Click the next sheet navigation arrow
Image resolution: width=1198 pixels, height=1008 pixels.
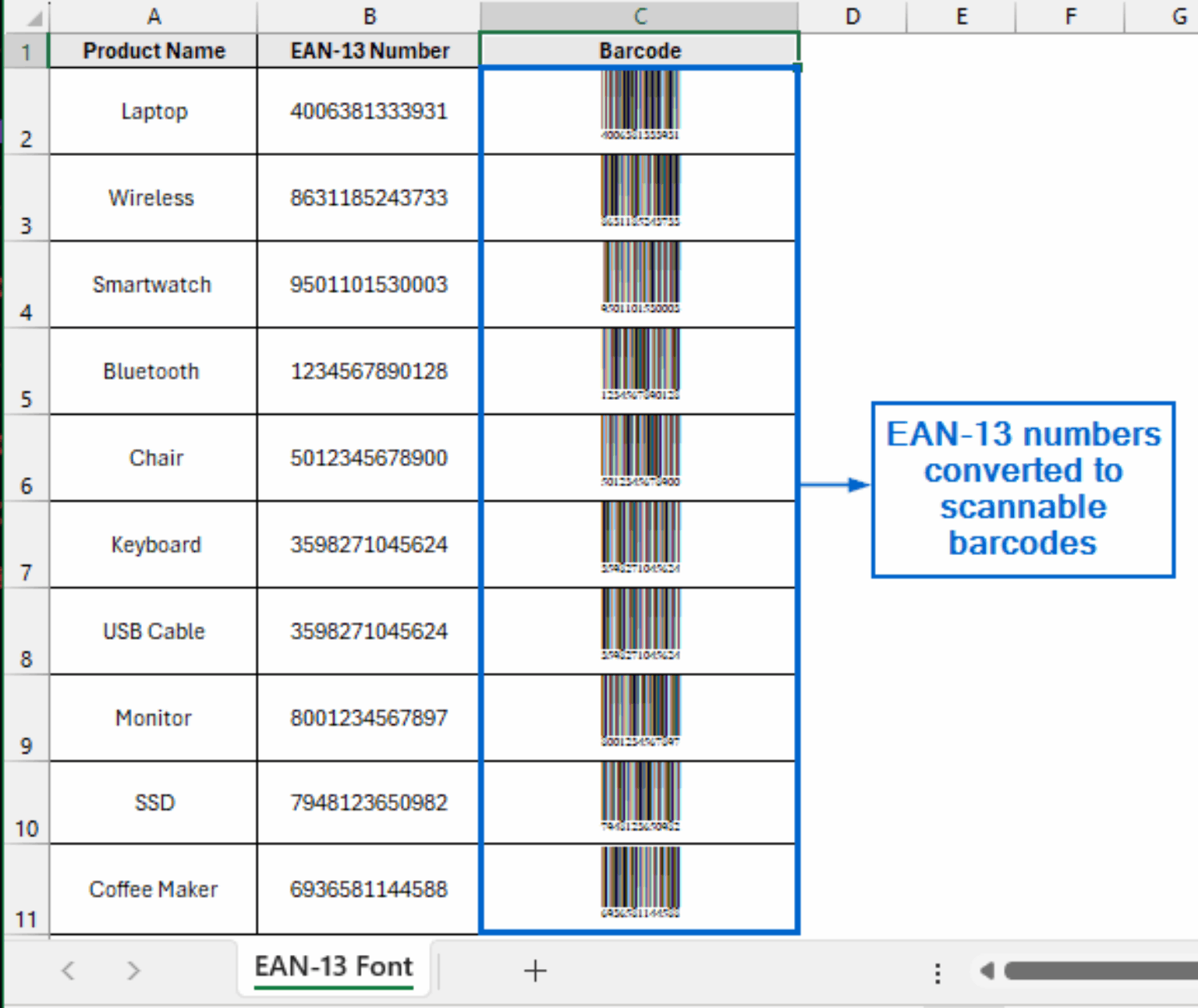[132, 971]
